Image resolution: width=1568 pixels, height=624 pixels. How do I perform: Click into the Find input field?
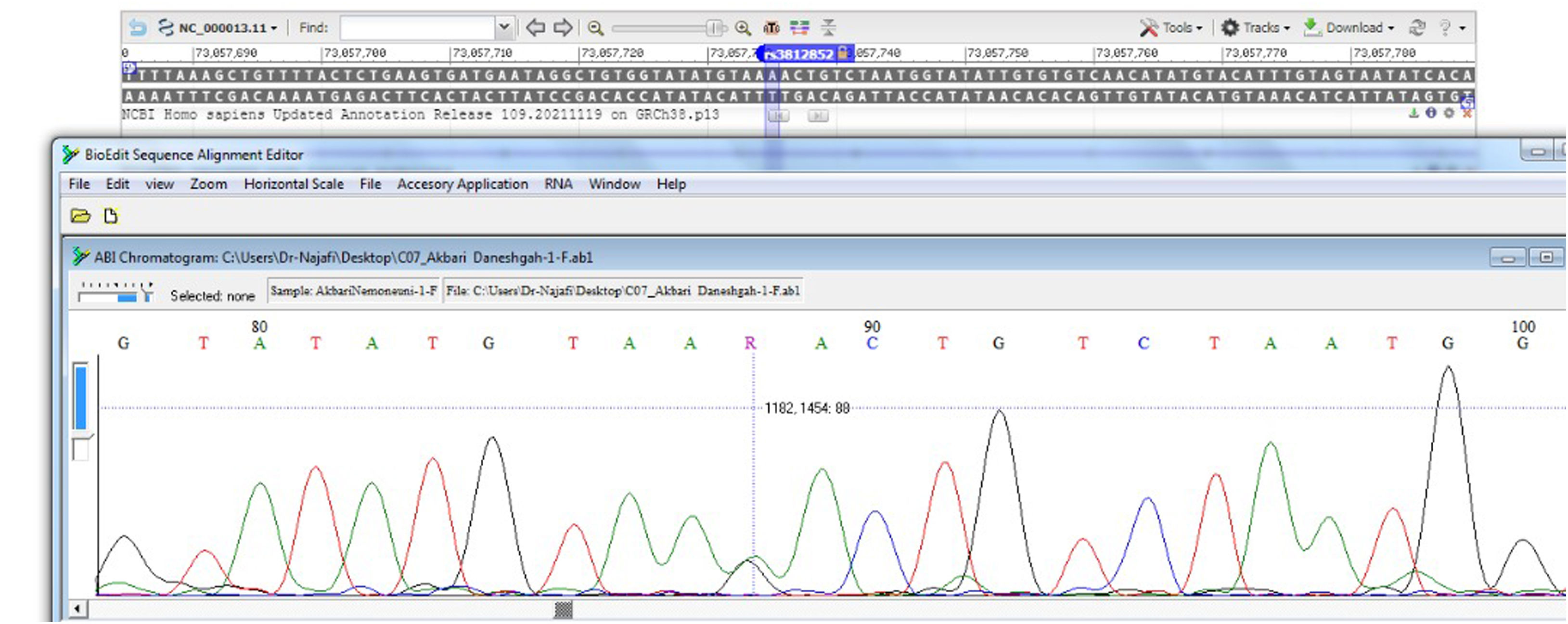(x=418, y=28)
